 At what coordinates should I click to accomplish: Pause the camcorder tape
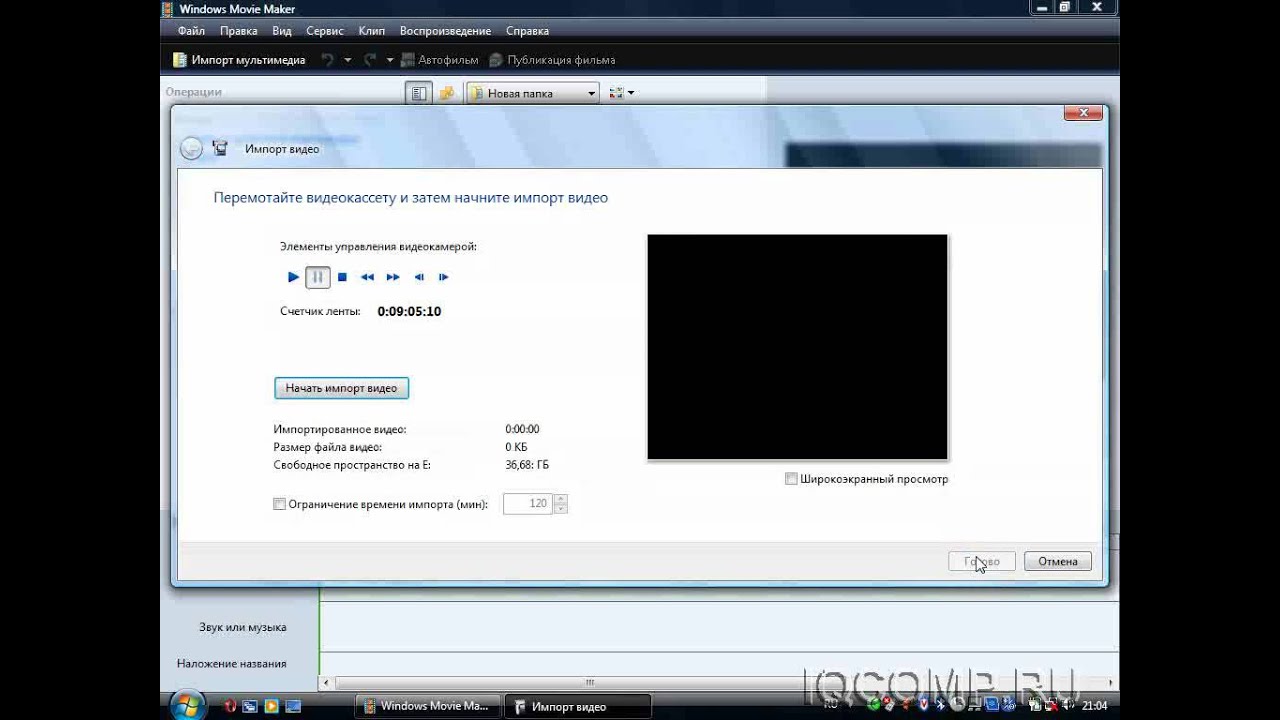click(x=318, y=277)
